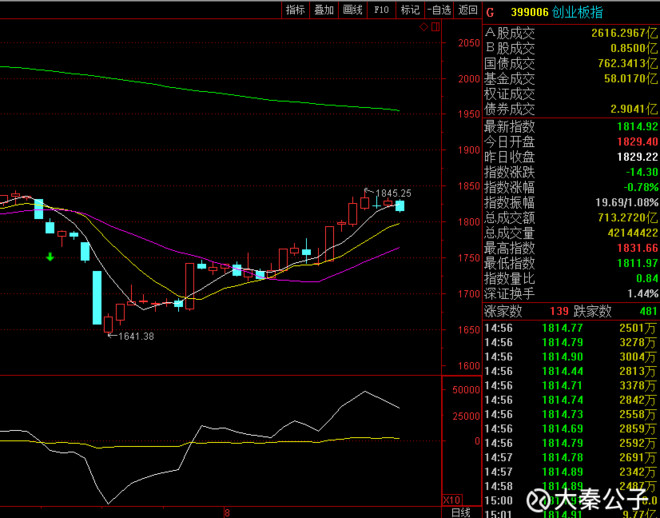Select the 最新指数 value row
This screenshot has height=518, width=660.
click(x=570, y=126)
